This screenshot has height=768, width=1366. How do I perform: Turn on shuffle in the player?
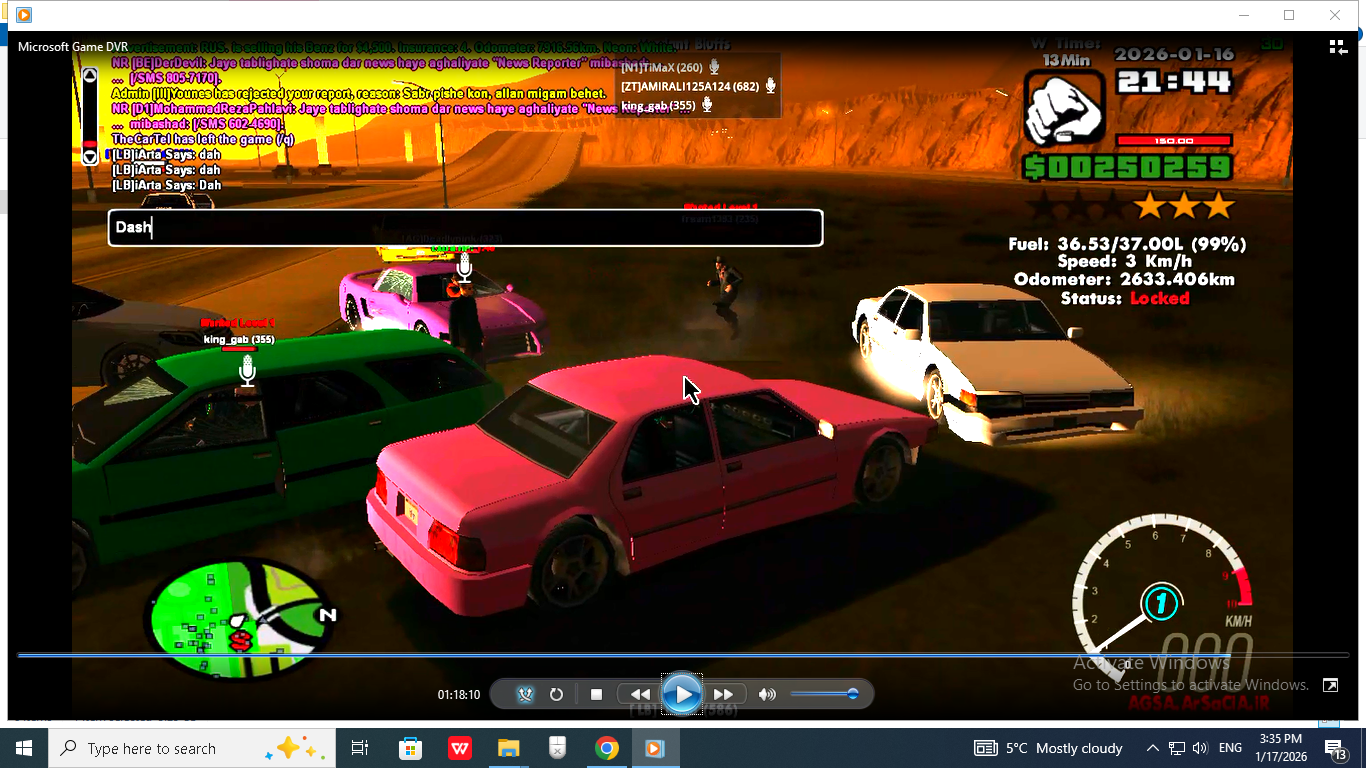pyautogui.click(x=526, y=694)
